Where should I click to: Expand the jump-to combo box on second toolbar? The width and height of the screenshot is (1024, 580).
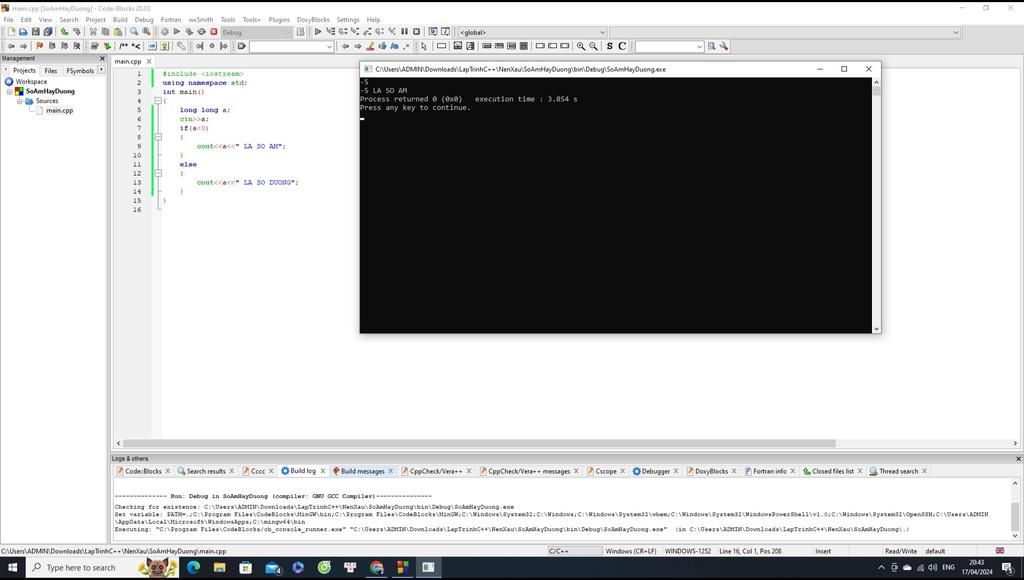[x=291, y=46]
